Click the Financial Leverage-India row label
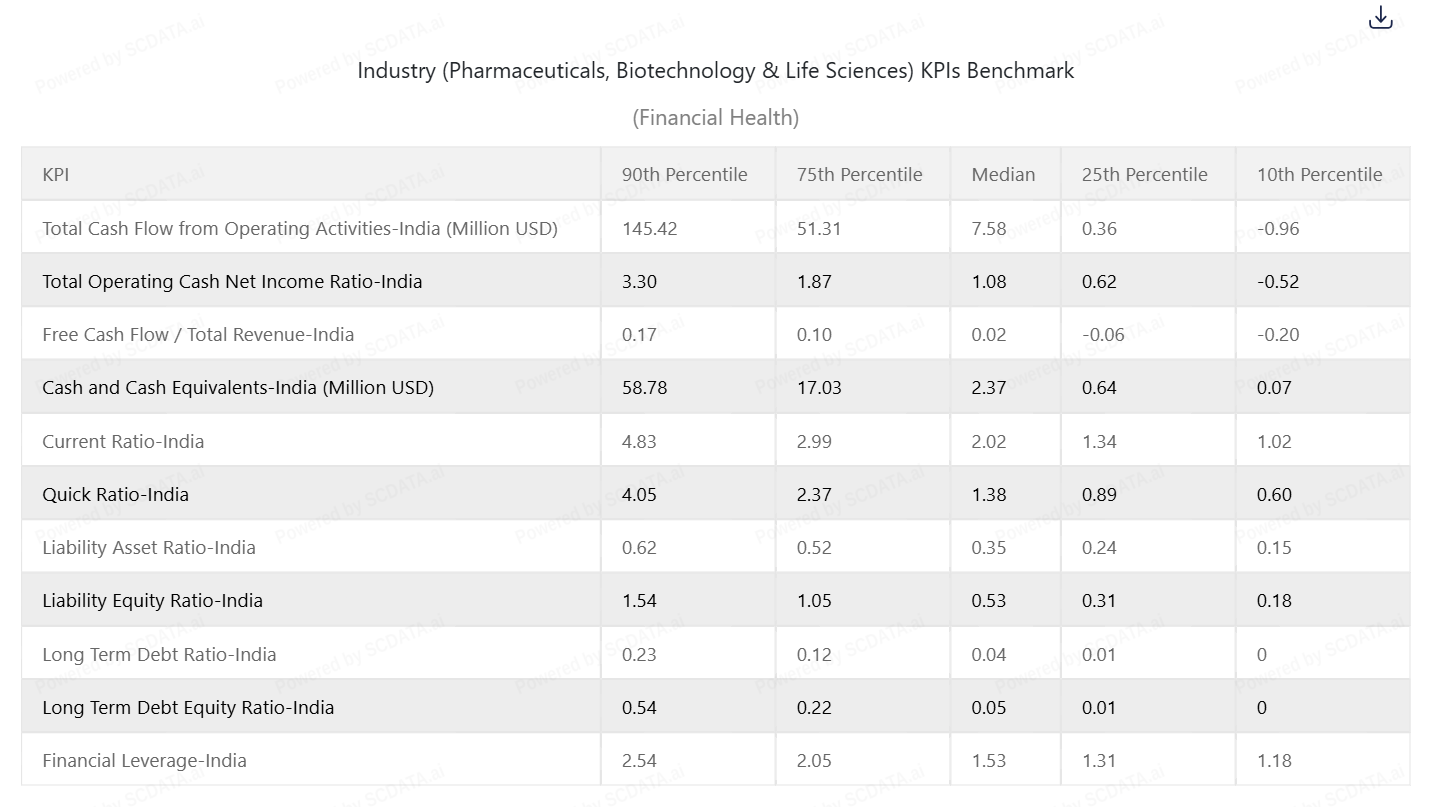1432x807 pixels. (144, 760)
